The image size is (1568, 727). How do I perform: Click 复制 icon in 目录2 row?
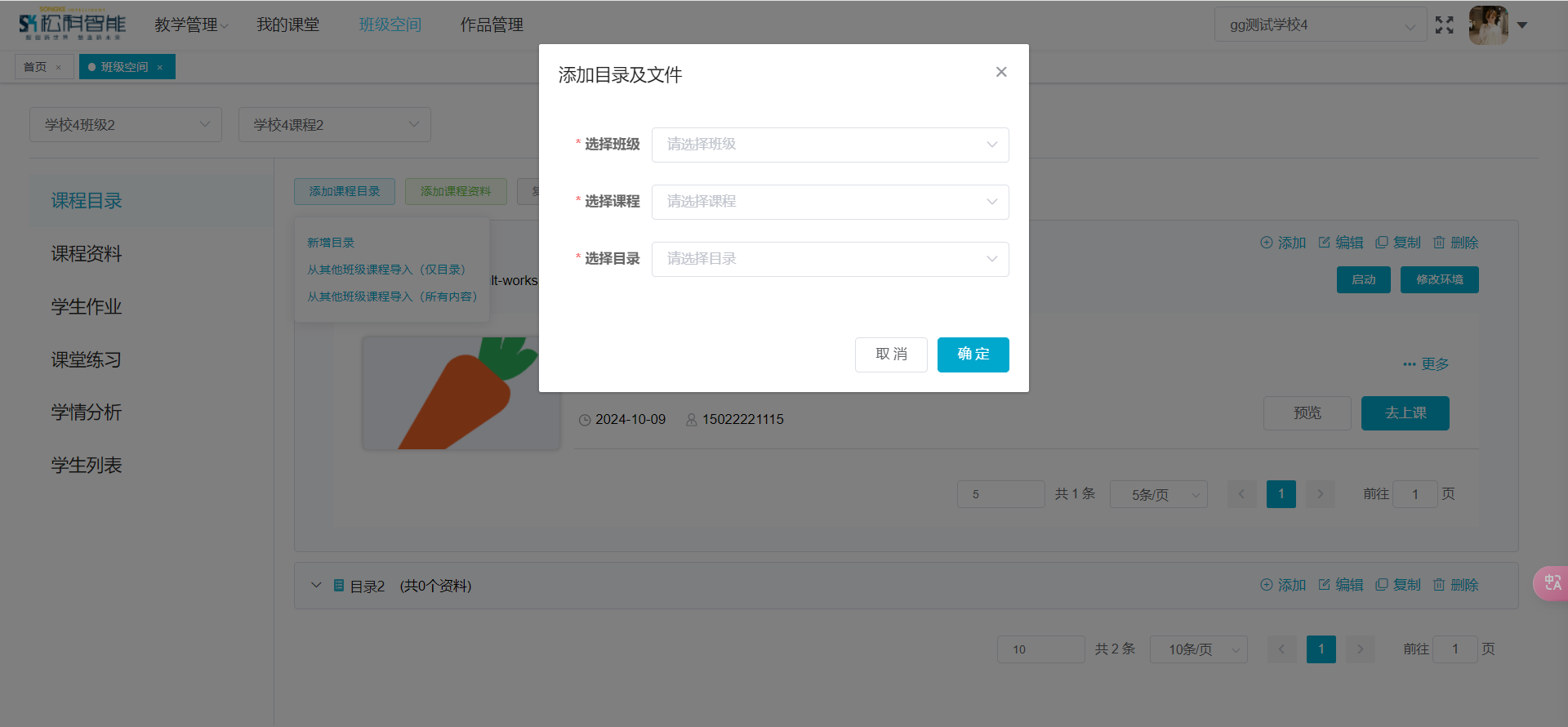[1382, 585]
